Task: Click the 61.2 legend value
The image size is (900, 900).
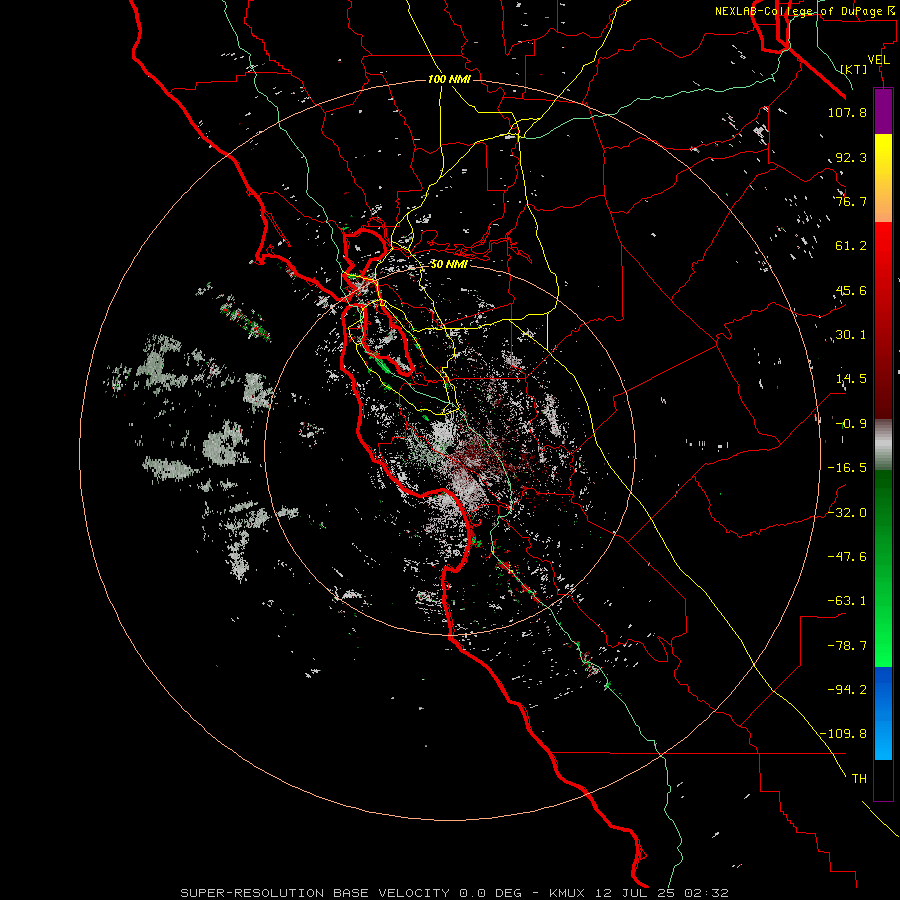Action: pyautogui.click(x=851, y=246)
